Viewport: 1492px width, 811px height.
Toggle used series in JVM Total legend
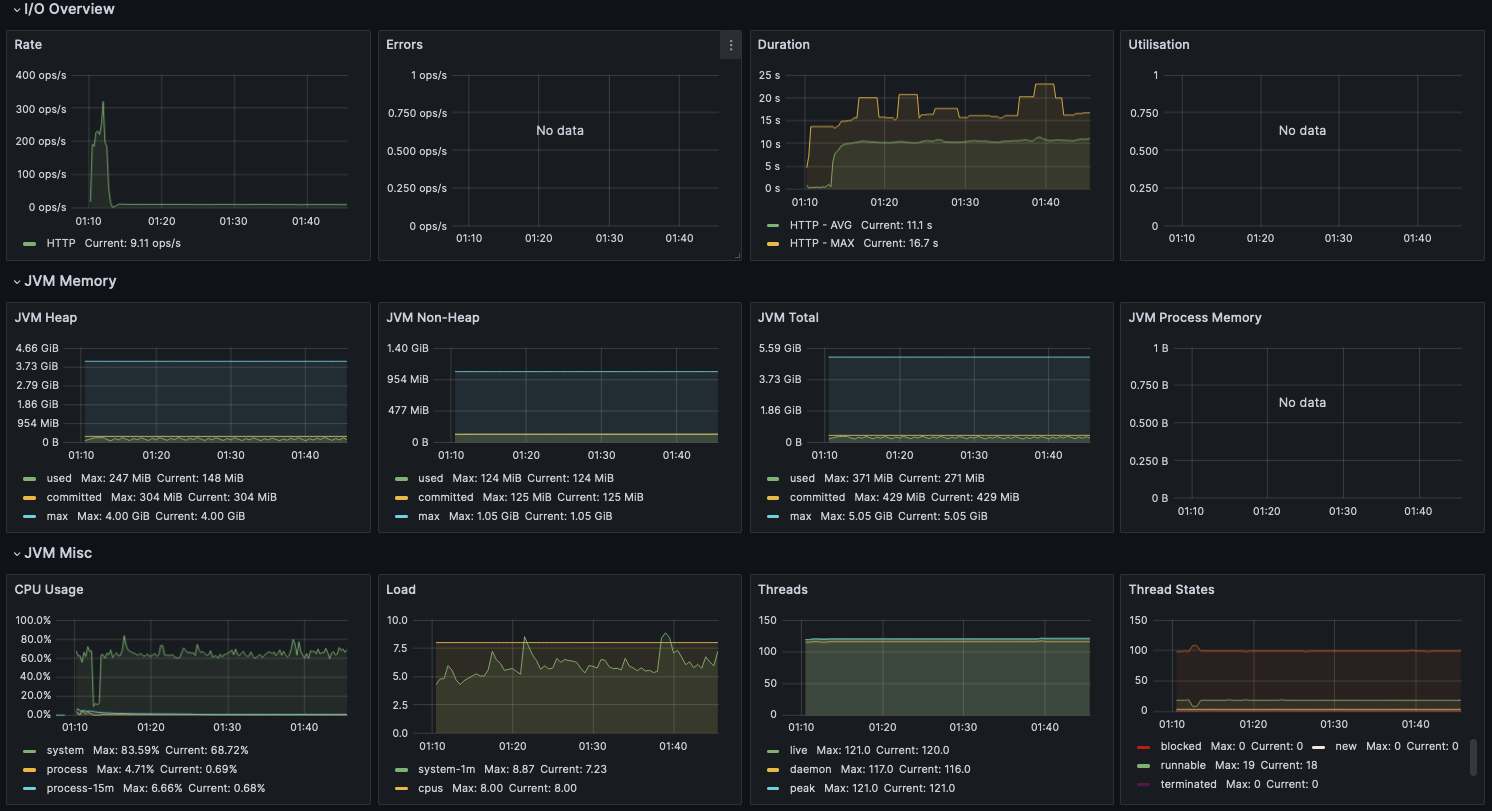[802, 479]
